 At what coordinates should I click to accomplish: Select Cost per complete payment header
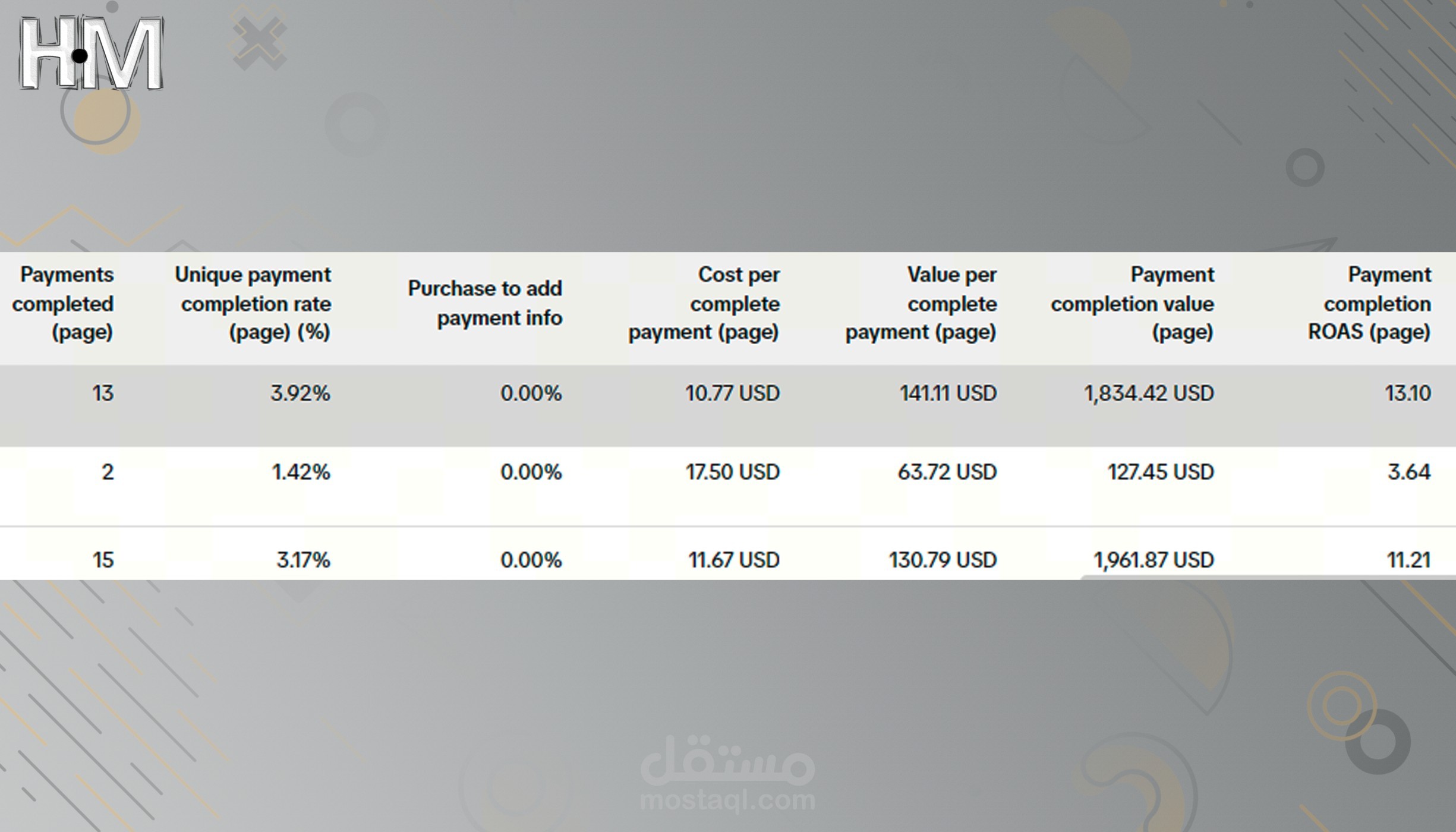704,303
